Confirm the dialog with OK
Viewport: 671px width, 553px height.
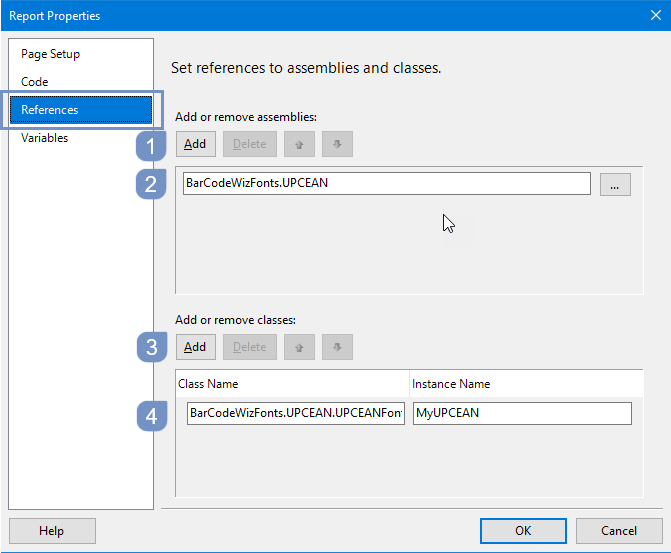[523, 531]
